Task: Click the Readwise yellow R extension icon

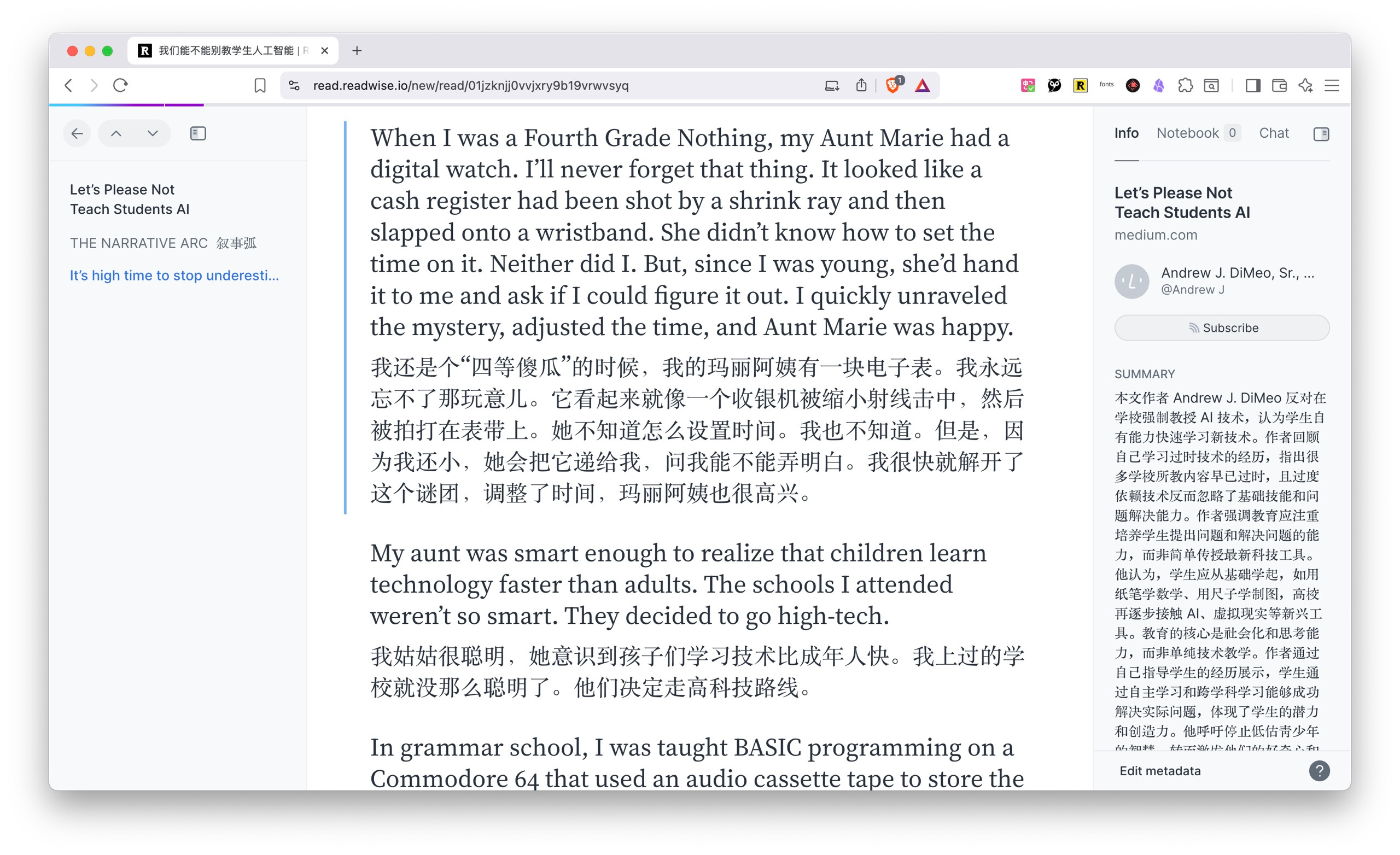Action: pos(1080,85)
